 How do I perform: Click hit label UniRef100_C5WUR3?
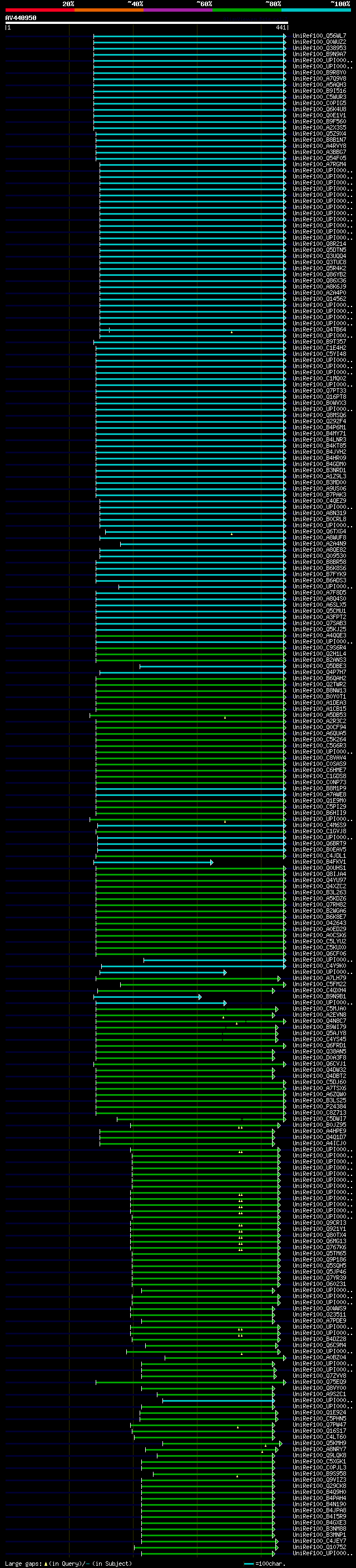click(x=319, y=97)
